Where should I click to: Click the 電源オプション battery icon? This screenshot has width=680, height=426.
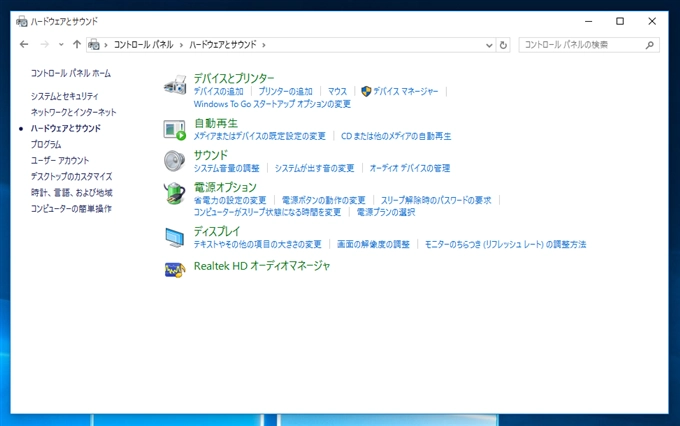pos(175,193)
